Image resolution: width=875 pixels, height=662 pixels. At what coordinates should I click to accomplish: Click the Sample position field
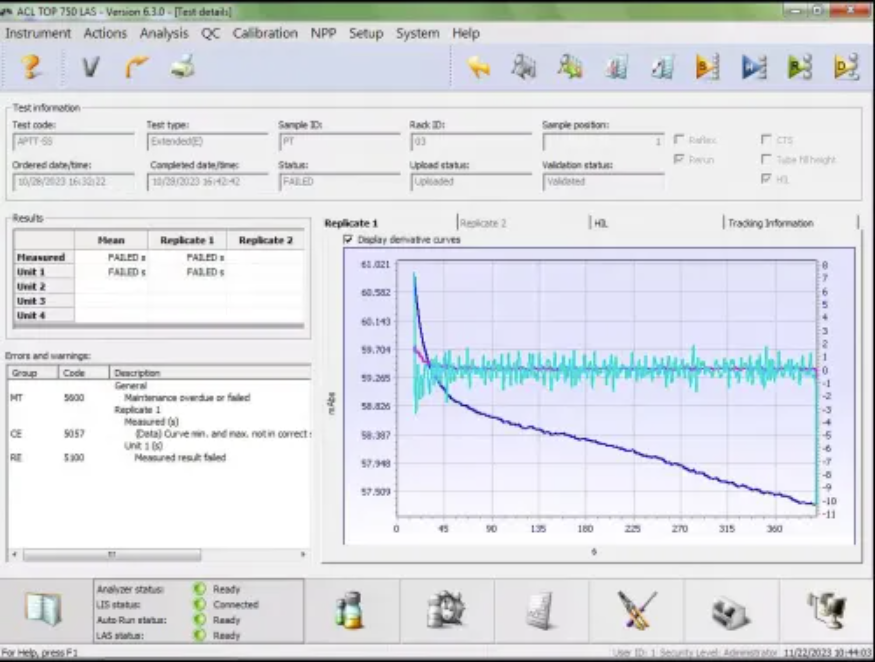click(603, 142)
